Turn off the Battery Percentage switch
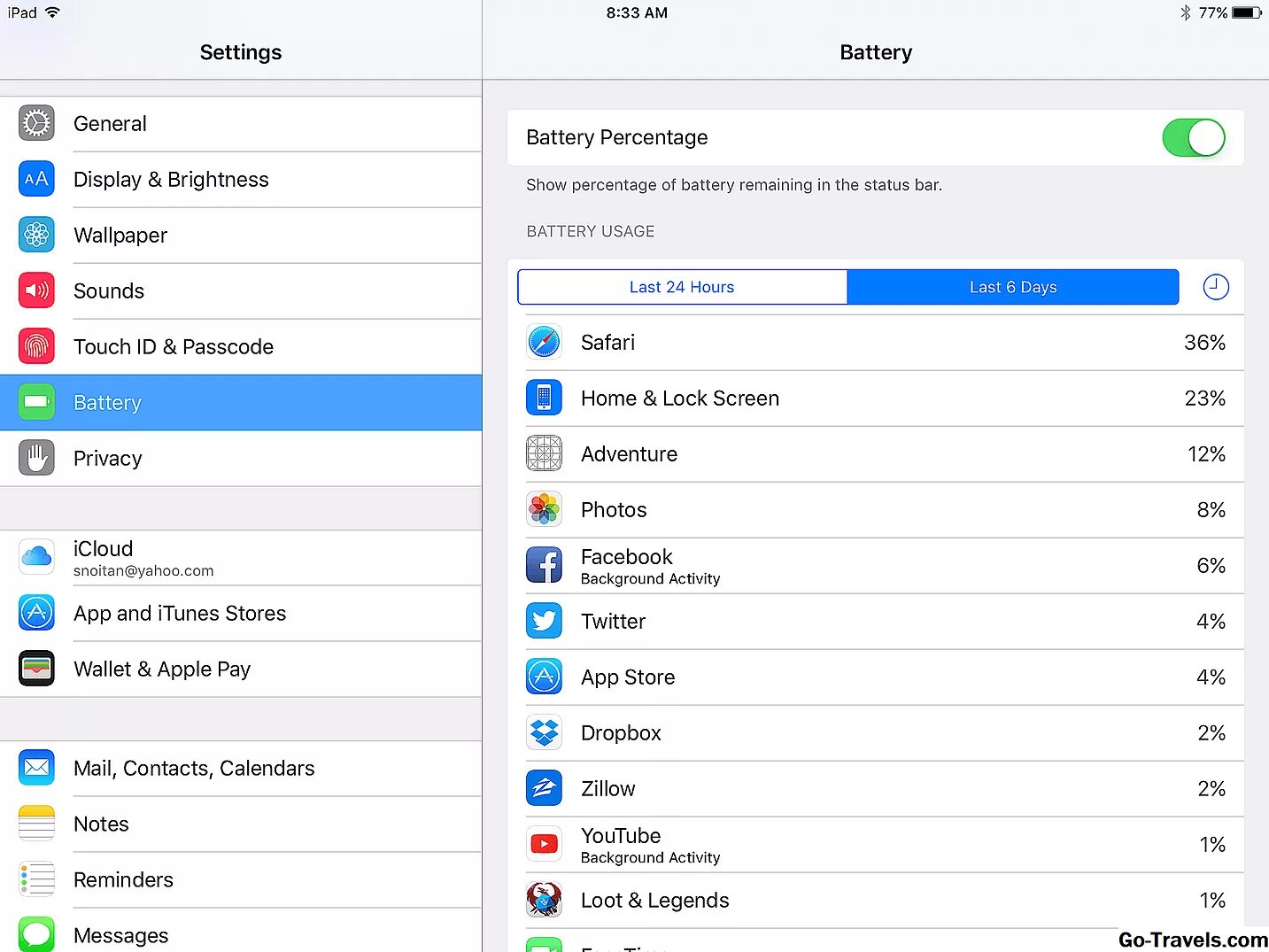This screenshot has height=952, width=1269. [1194, 137]
